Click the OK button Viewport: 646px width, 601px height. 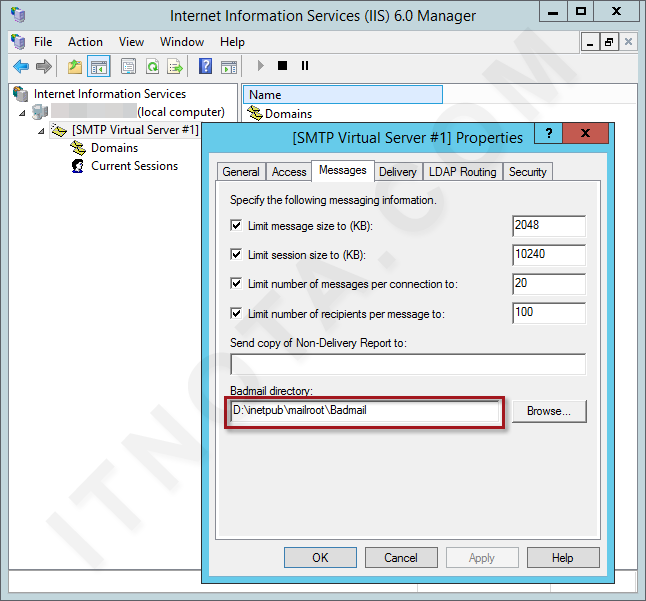tap(320, 557)
